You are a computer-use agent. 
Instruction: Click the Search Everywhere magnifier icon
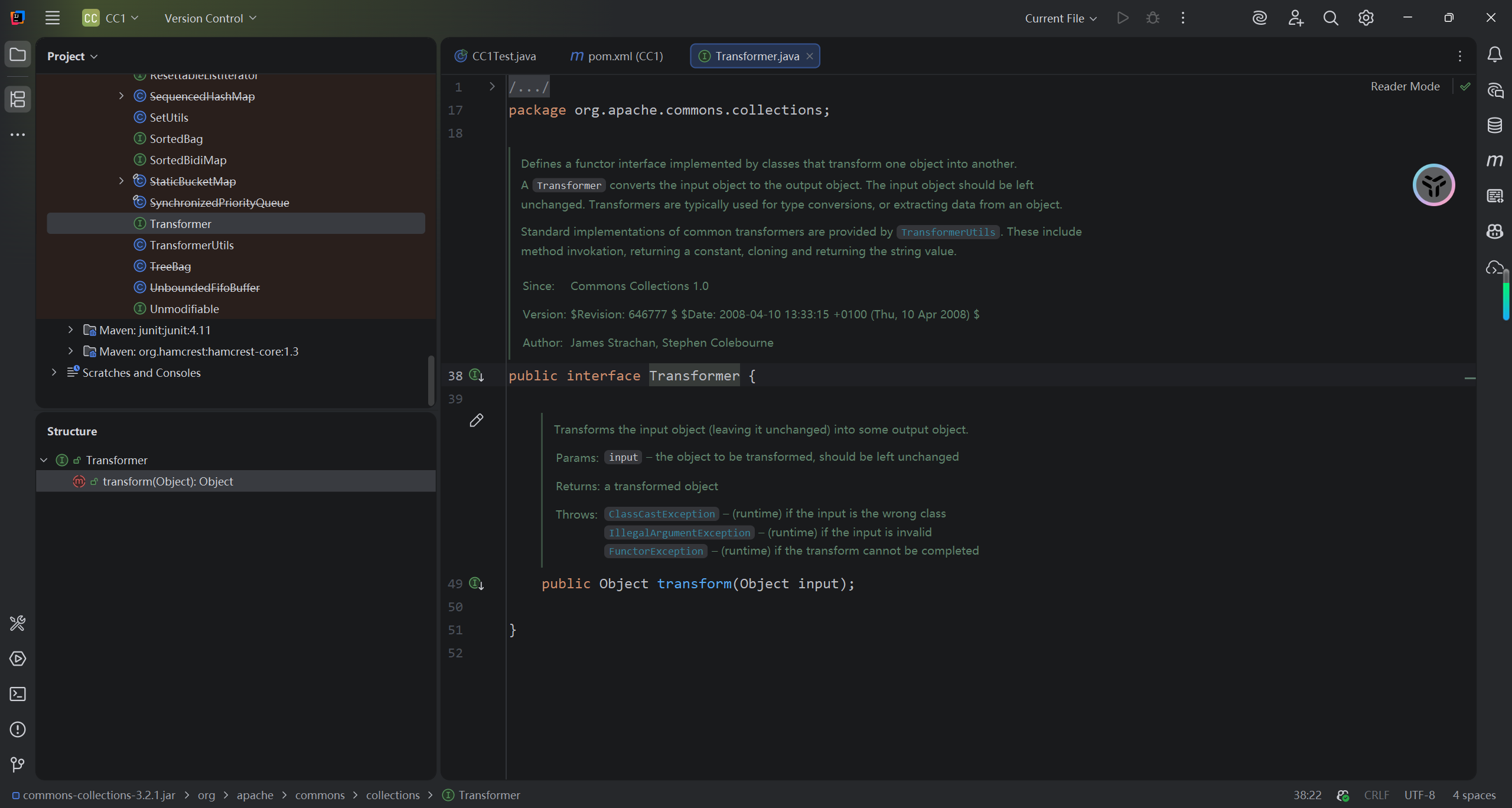point(1330,18)
